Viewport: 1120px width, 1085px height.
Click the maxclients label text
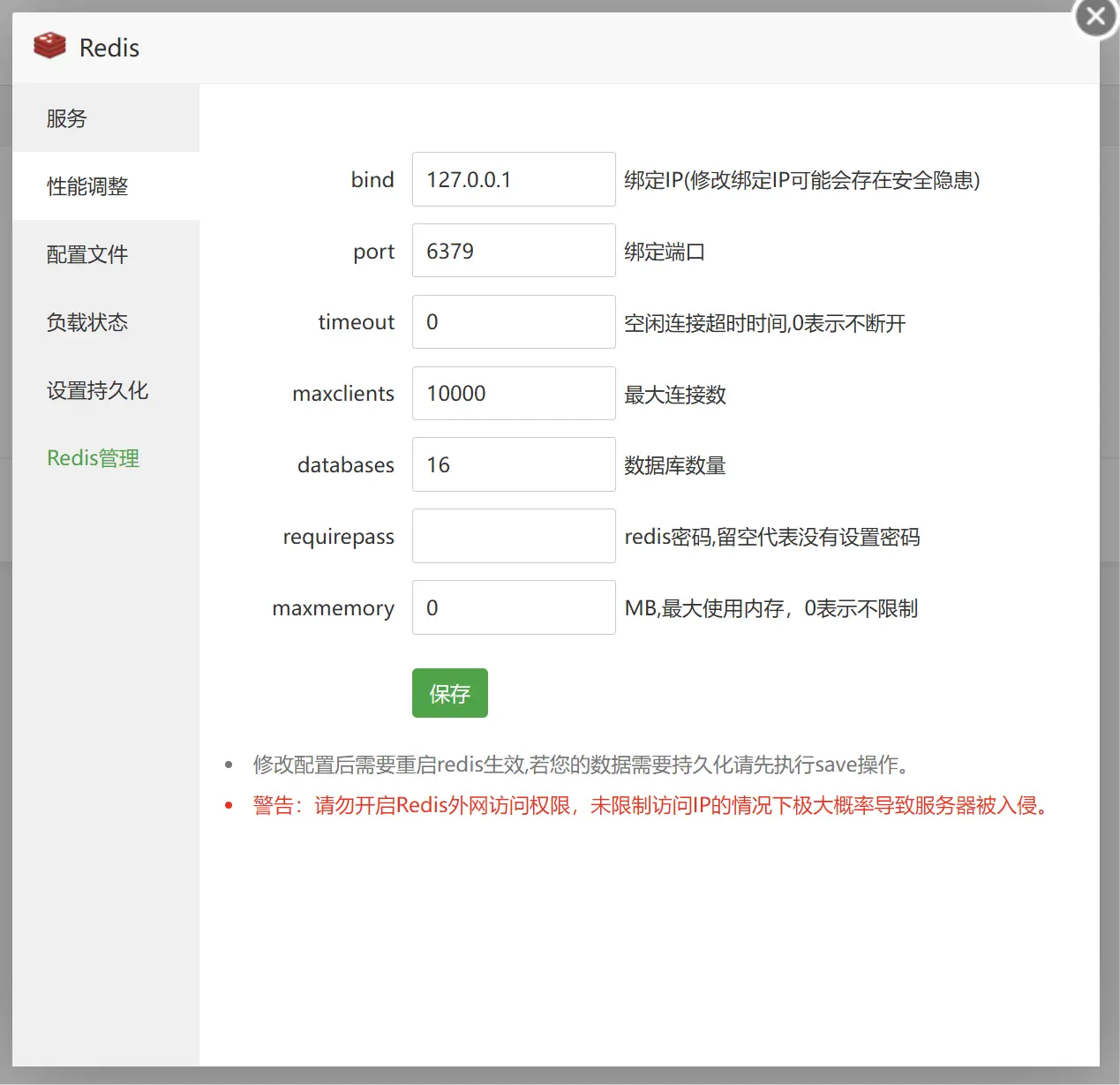click(x=343, y=394)
